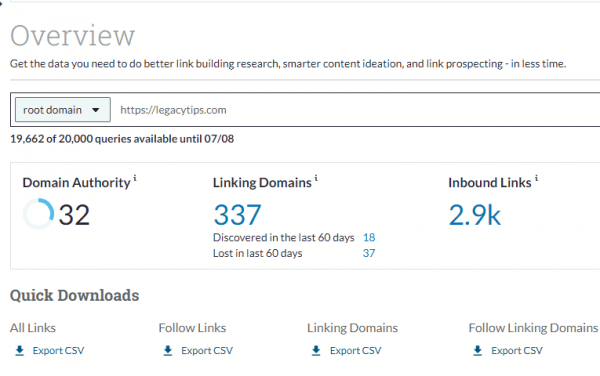The height and width of the screenshot is (376, 600).
Task: Click Follow Linking Domains download arrow icon
Action: (x=478, y=350)
